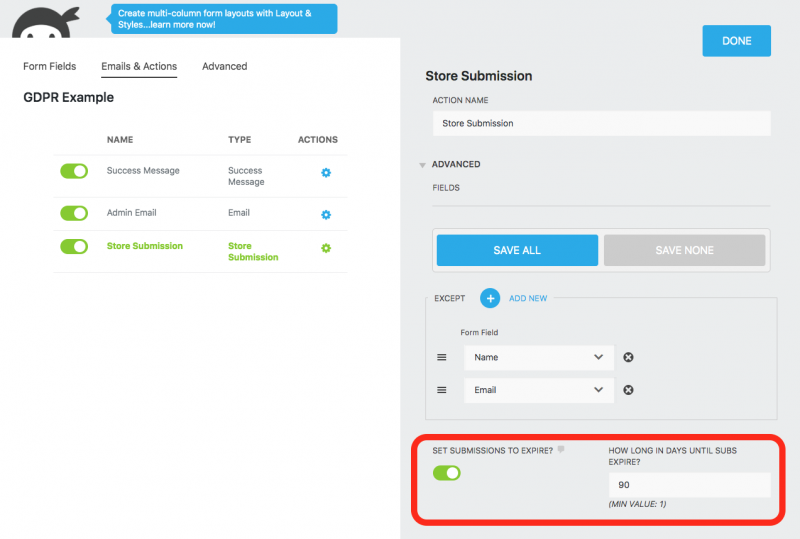
Task: Click the green gear for Store Submission
Action: pyautogui.click(x=326, y=248)
